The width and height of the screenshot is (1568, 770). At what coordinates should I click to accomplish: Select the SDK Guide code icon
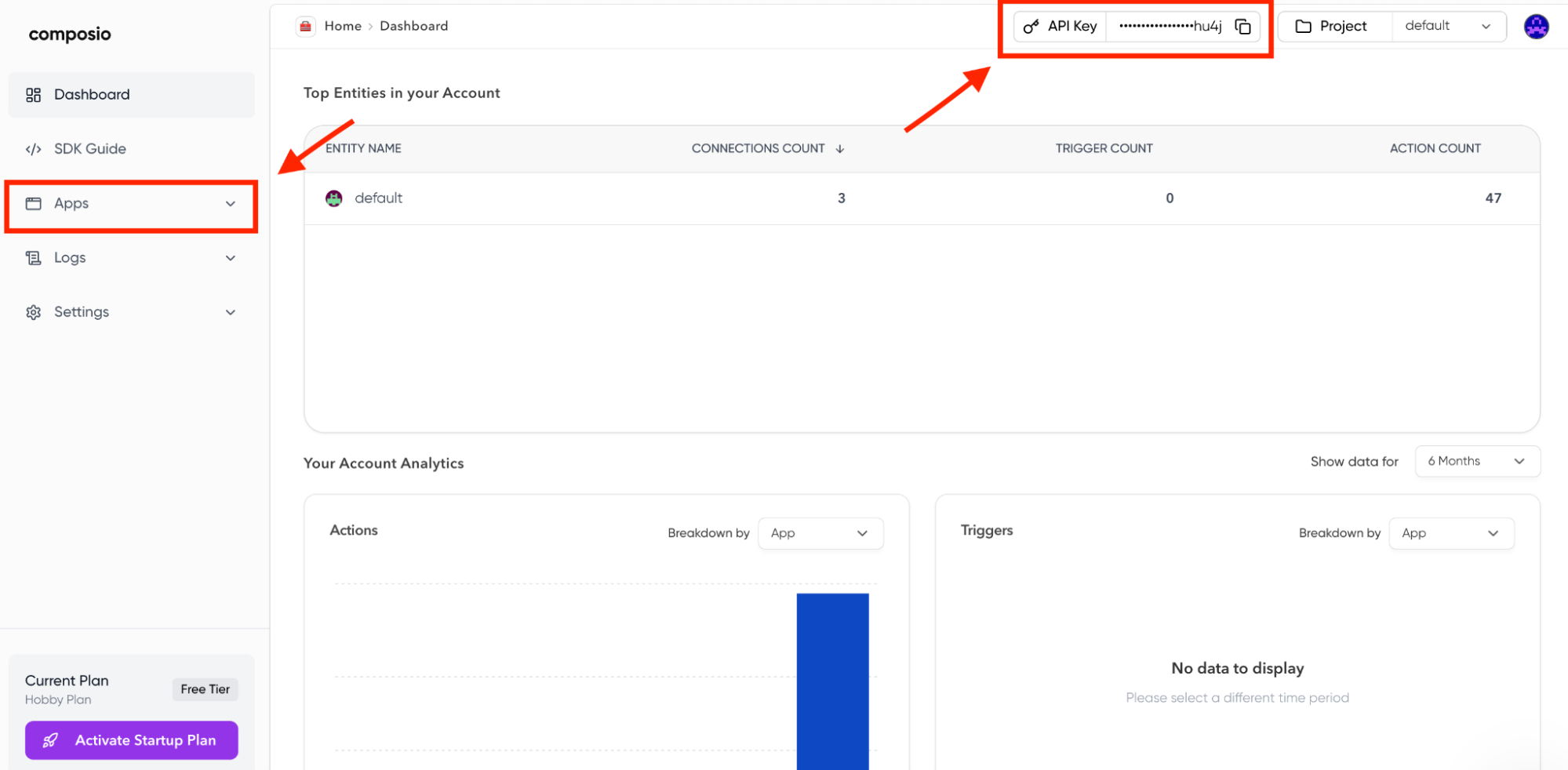[34, 148]
